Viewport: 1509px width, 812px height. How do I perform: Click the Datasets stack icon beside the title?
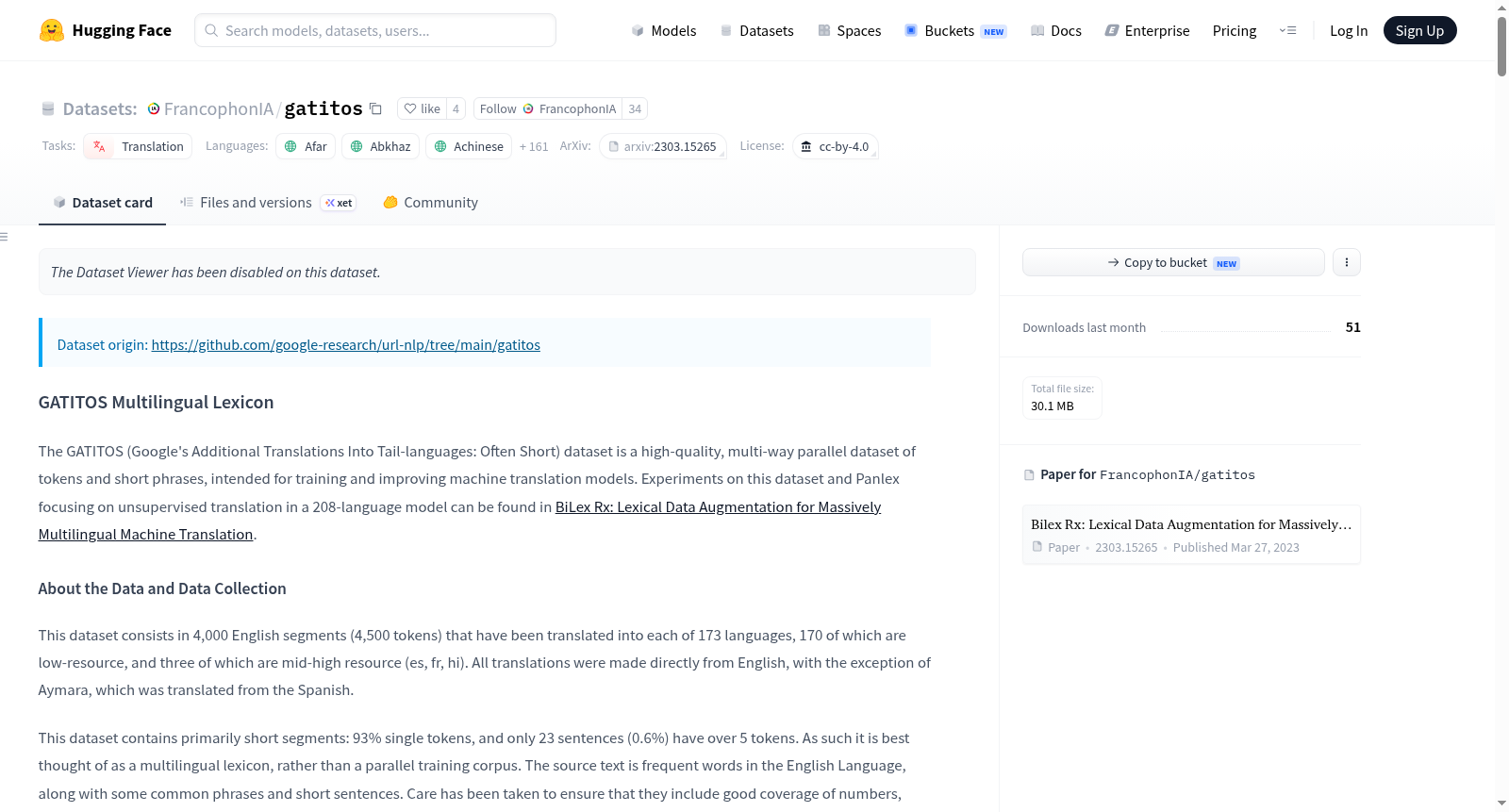[x=48, y=108]
